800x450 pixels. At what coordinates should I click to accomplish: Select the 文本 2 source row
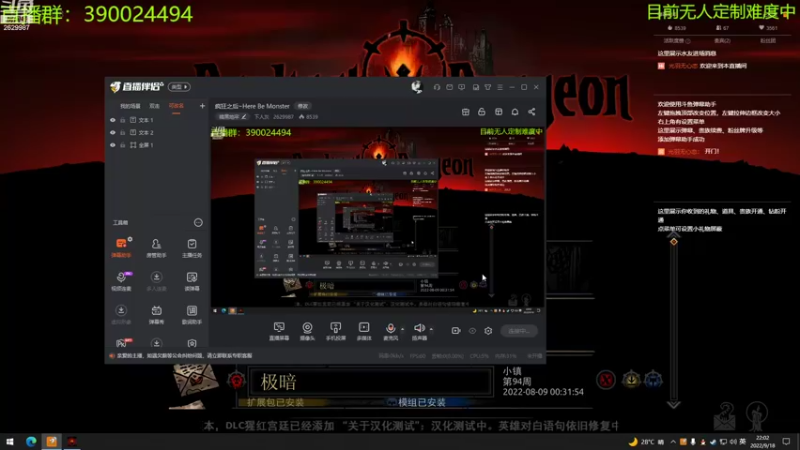(157, 133)
